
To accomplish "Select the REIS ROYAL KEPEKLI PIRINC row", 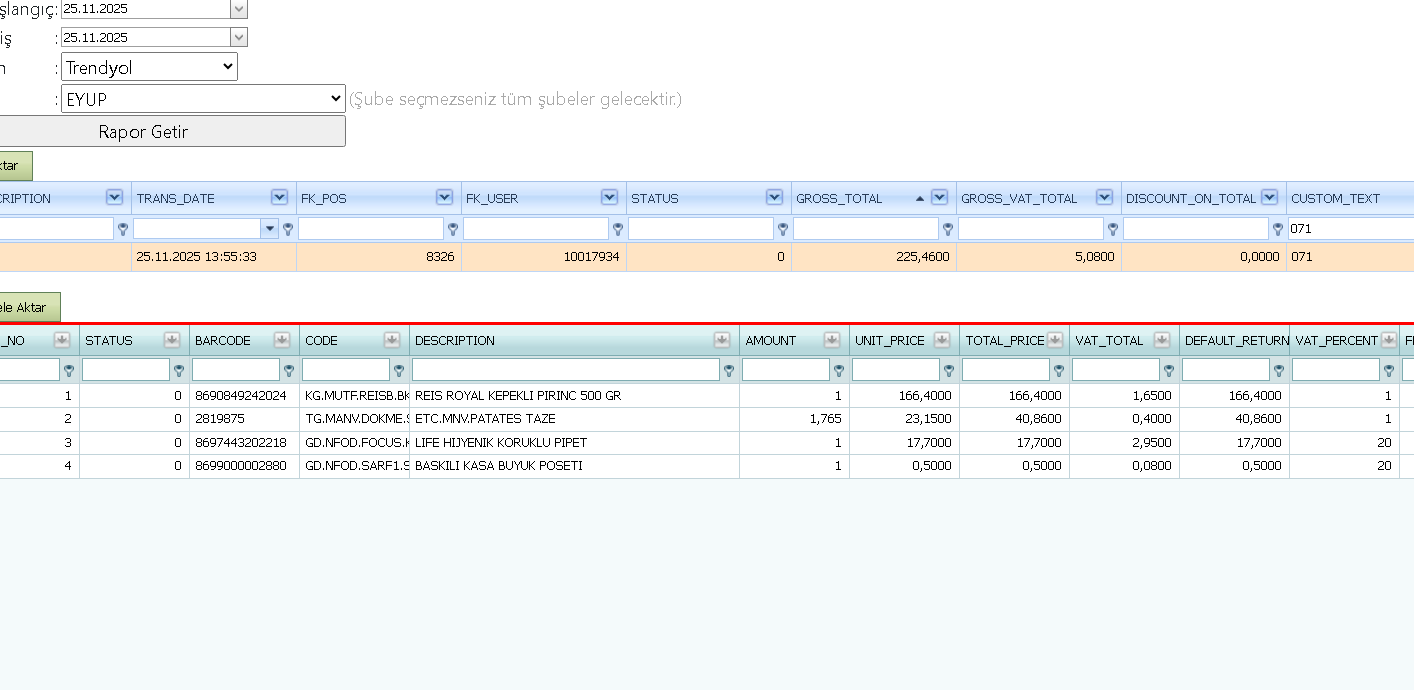I will click(x=707, y=395).
